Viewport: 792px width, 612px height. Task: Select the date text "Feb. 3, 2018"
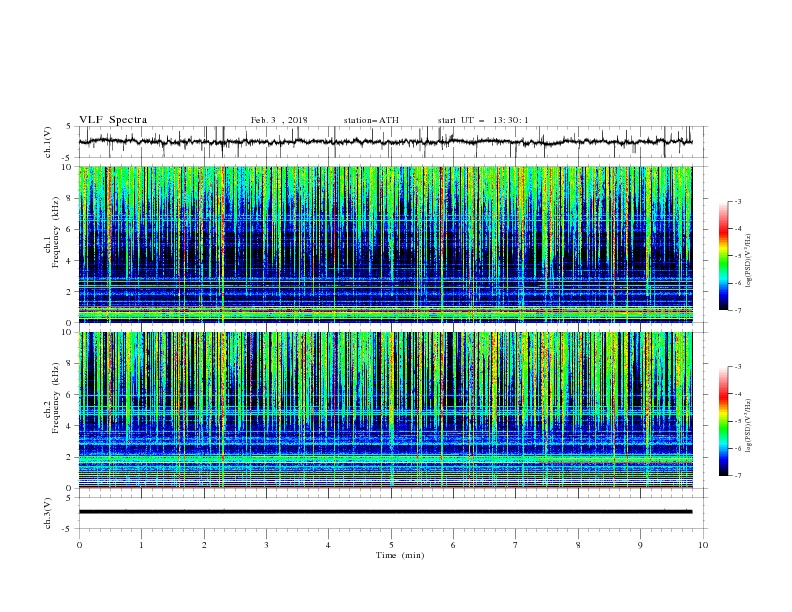click(x=279, y=120)
